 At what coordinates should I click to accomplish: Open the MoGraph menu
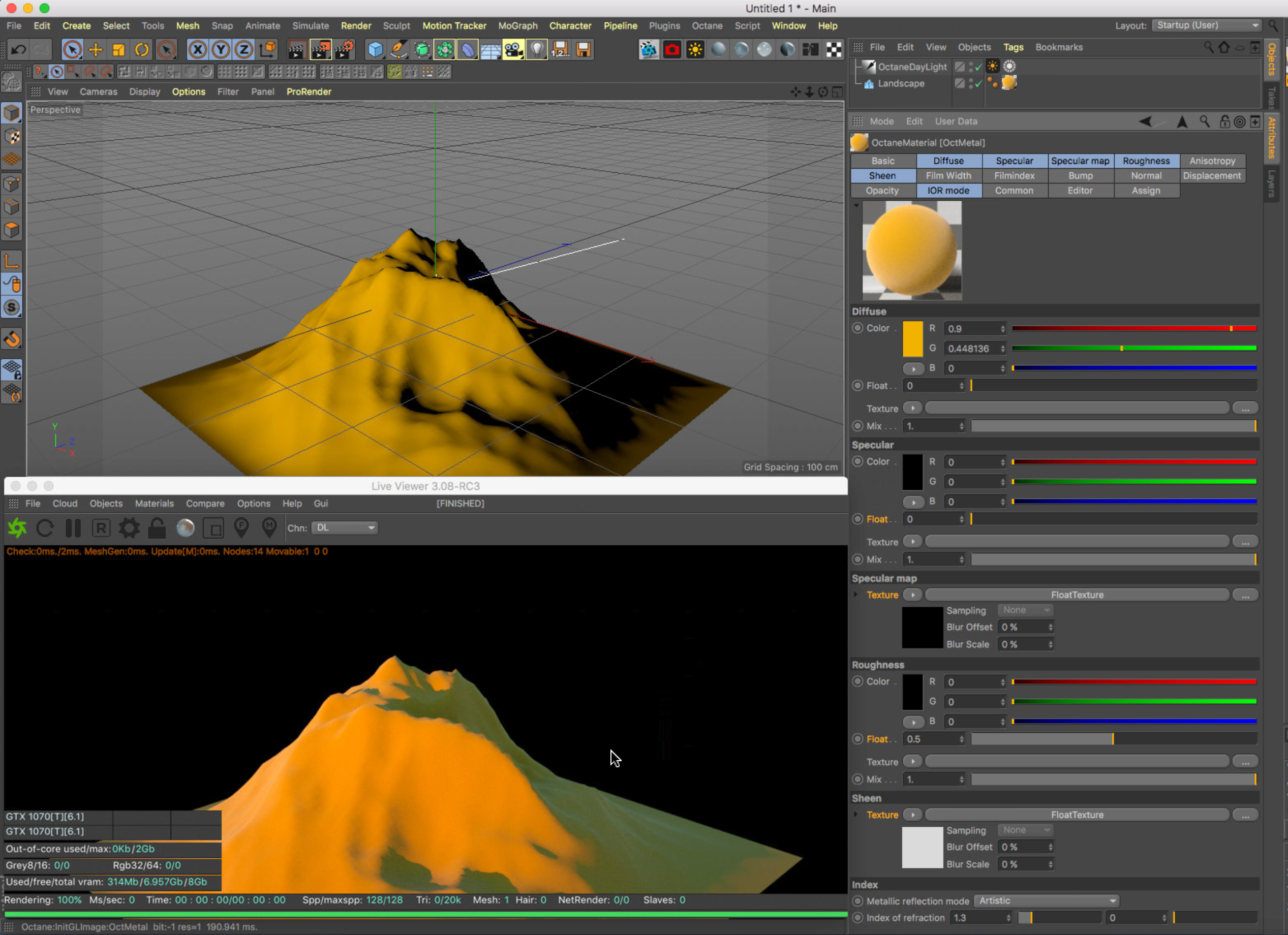(517, 25)
